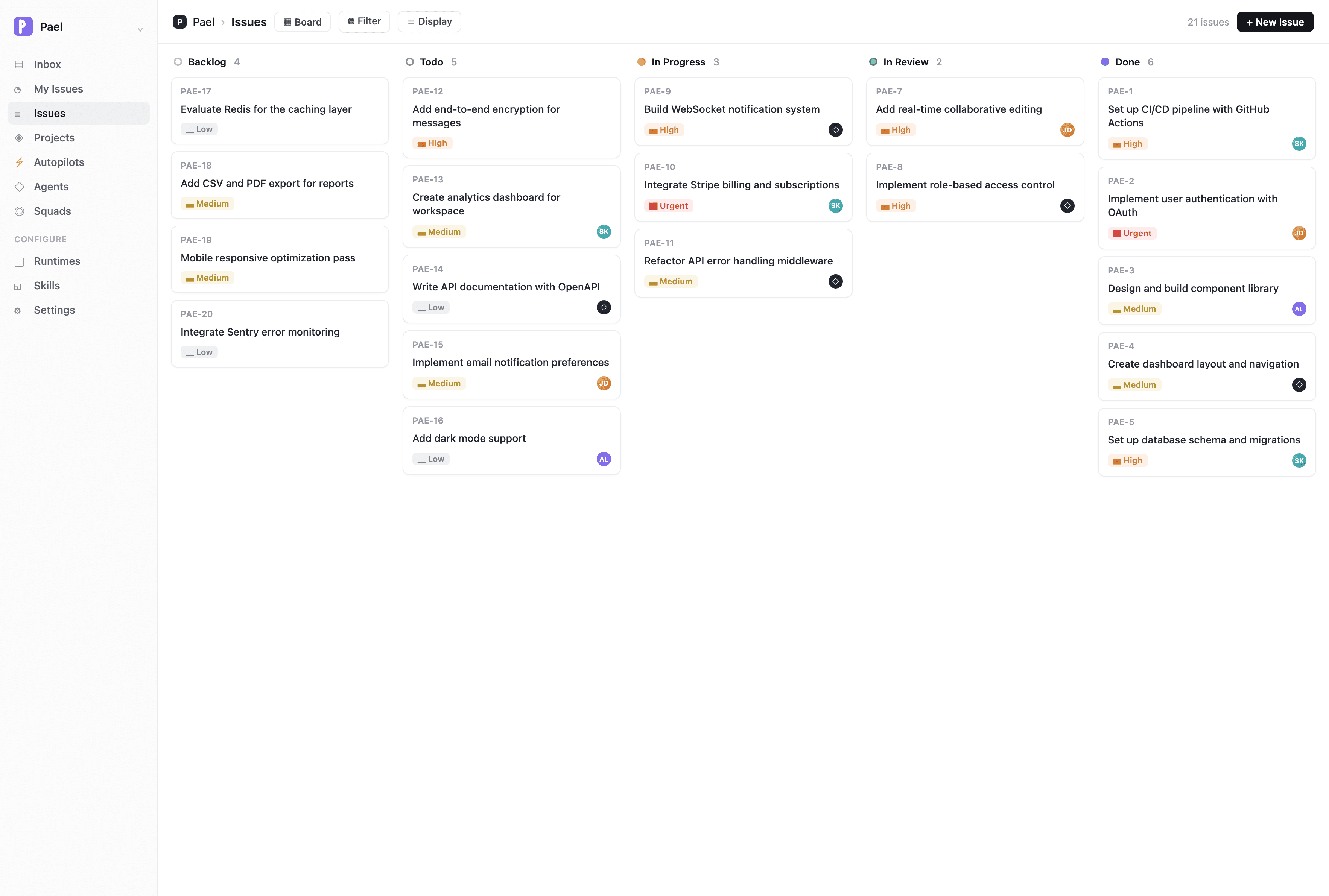The width and height of the screenshot is (1329, 896).
Task: Open Integrate Sentry error monitoring issue
Action: coord(280,334)
